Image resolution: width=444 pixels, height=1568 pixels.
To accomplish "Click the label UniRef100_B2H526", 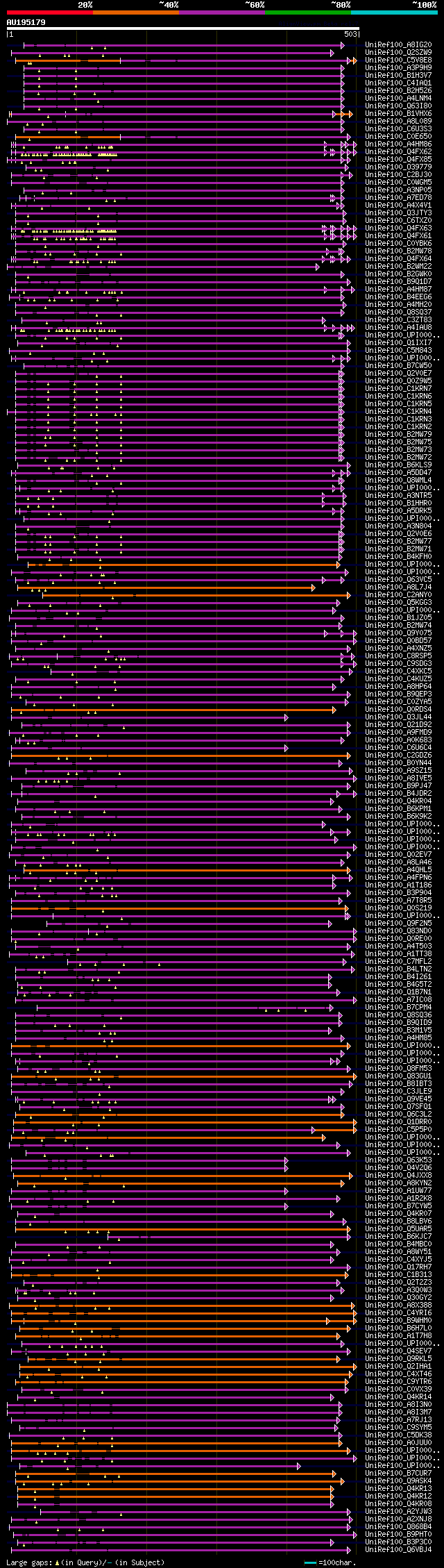I will (x=398, y=90).
